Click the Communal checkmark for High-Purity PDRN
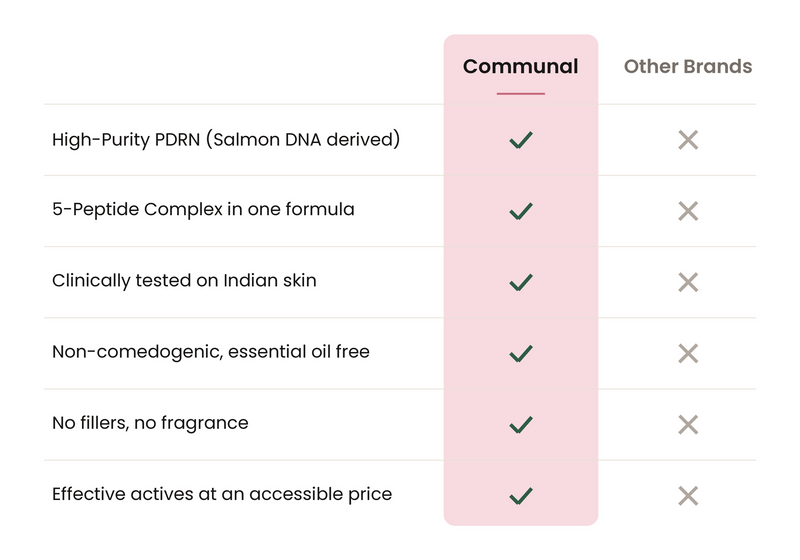 coord(520,140)
